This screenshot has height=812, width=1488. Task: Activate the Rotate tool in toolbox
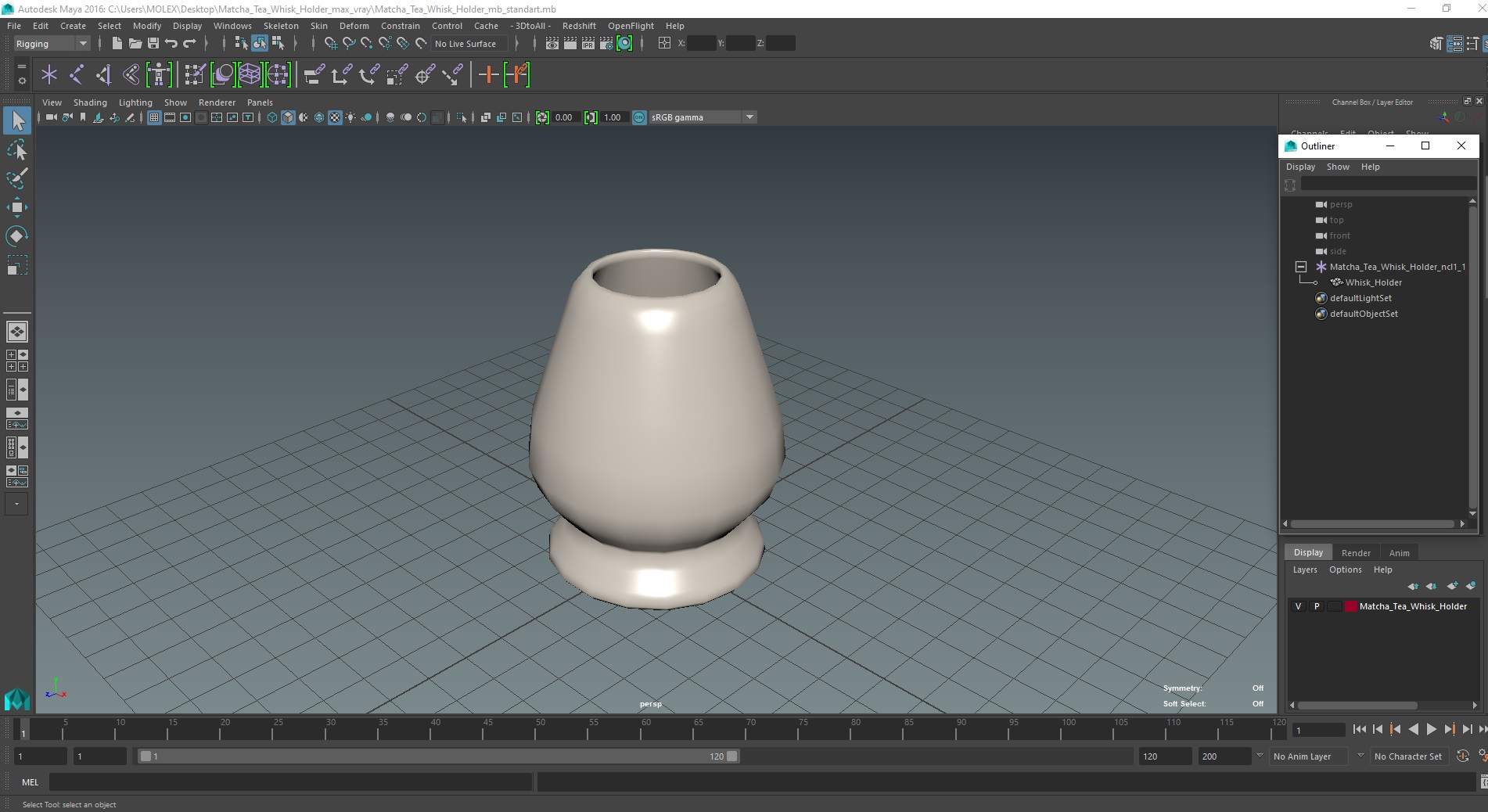[x=17, y=236]
